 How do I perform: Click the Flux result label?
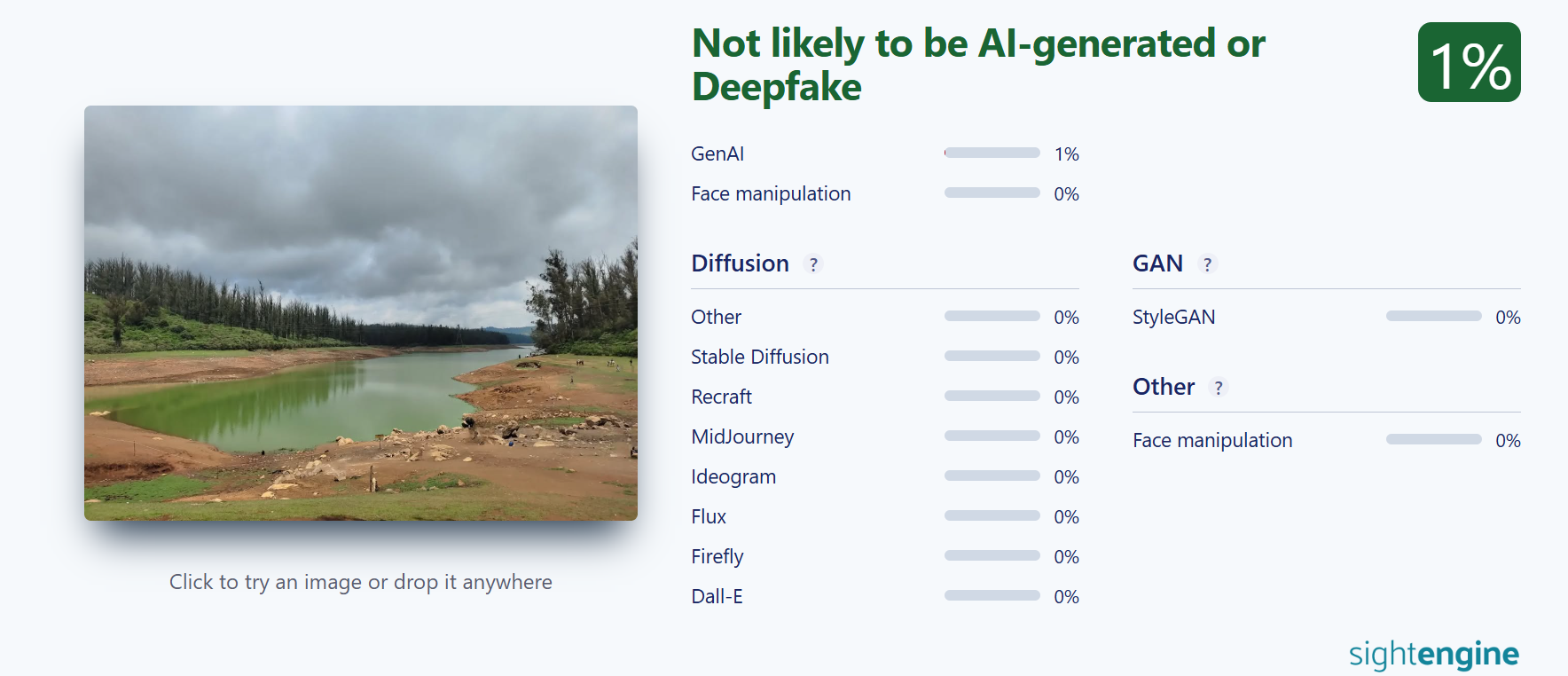(709, 516)
